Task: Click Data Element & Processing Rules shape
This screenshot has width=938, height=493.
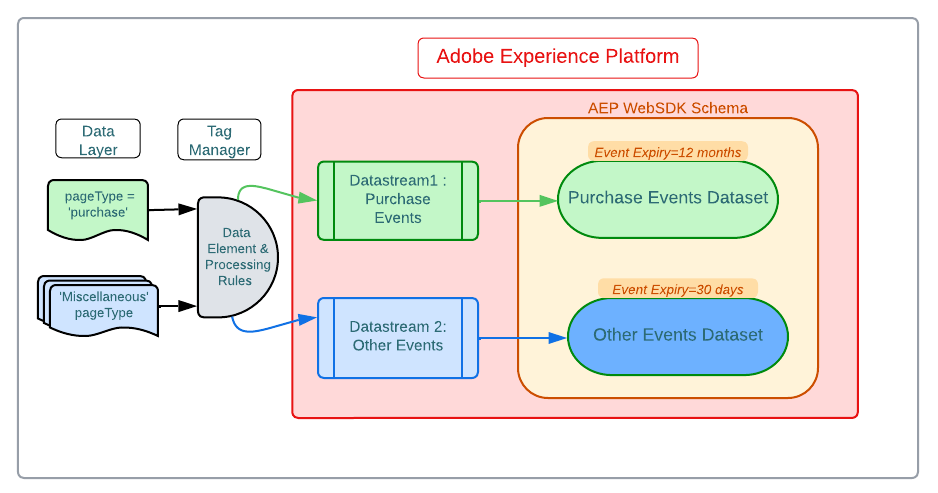Action: [237, 257]
